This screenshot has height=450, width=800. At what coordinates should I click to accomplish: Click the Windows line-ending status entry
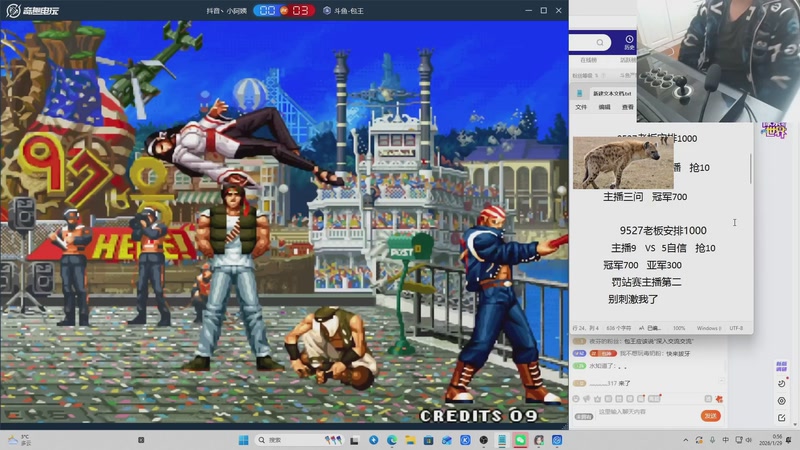[709, 328]
